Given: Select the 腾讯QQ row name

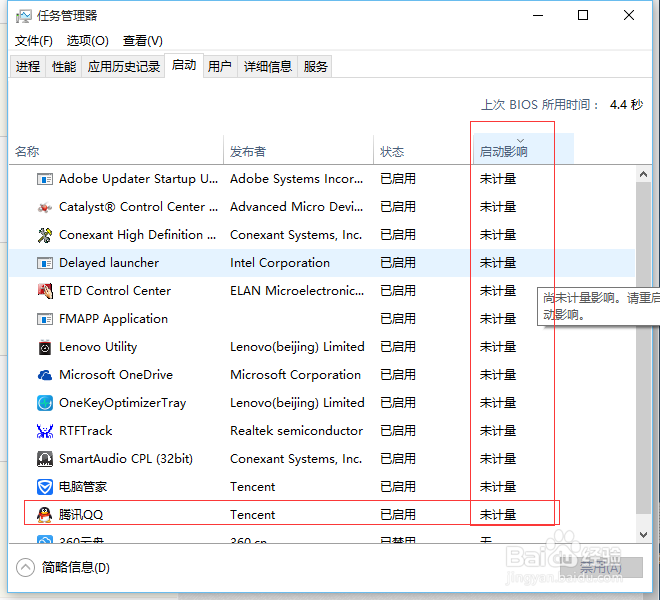Looking at the screenshot, I should (81, 515).
